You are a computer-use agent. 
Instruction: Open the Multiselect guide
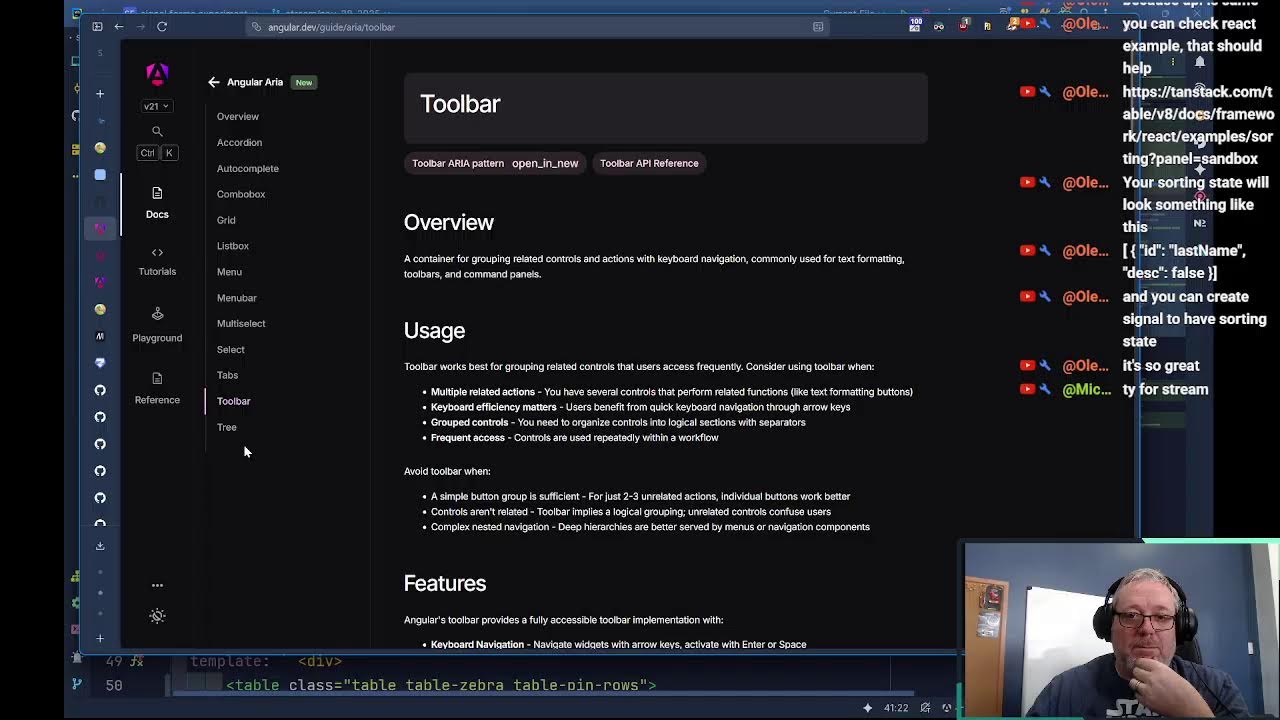click(x=241, y=324)
